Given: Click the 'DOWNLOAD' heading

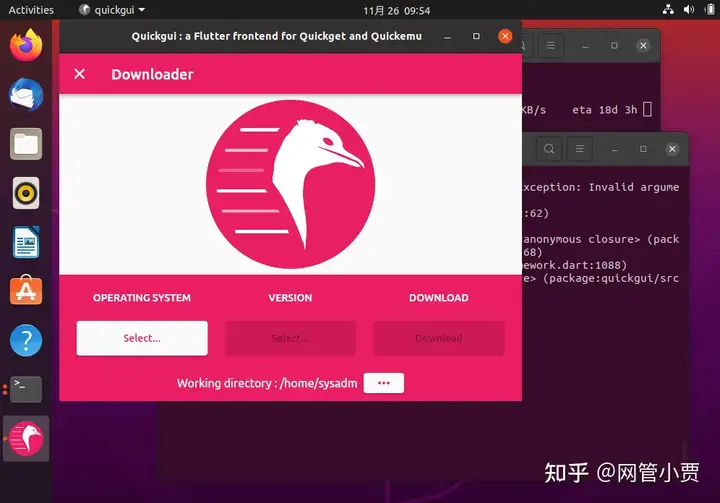Looking at the screenshot, I should (x=439, y=298).
